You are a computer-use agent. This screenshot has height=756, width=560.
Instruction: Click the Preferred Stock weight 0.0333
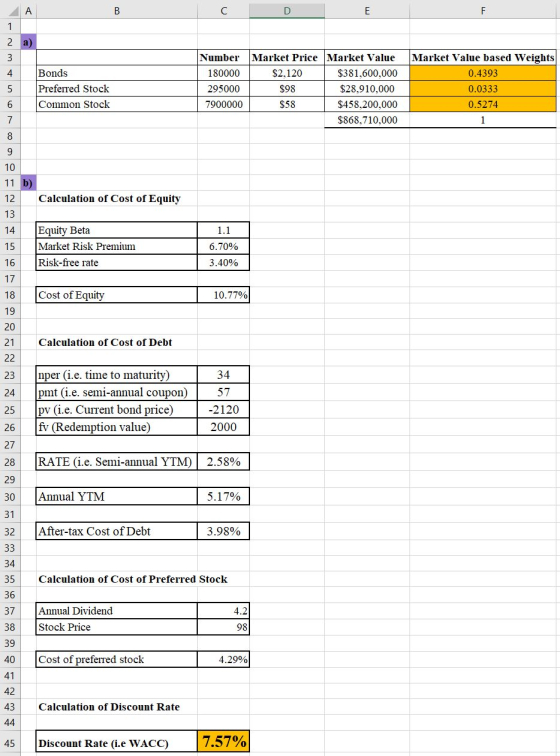point(483,89)
